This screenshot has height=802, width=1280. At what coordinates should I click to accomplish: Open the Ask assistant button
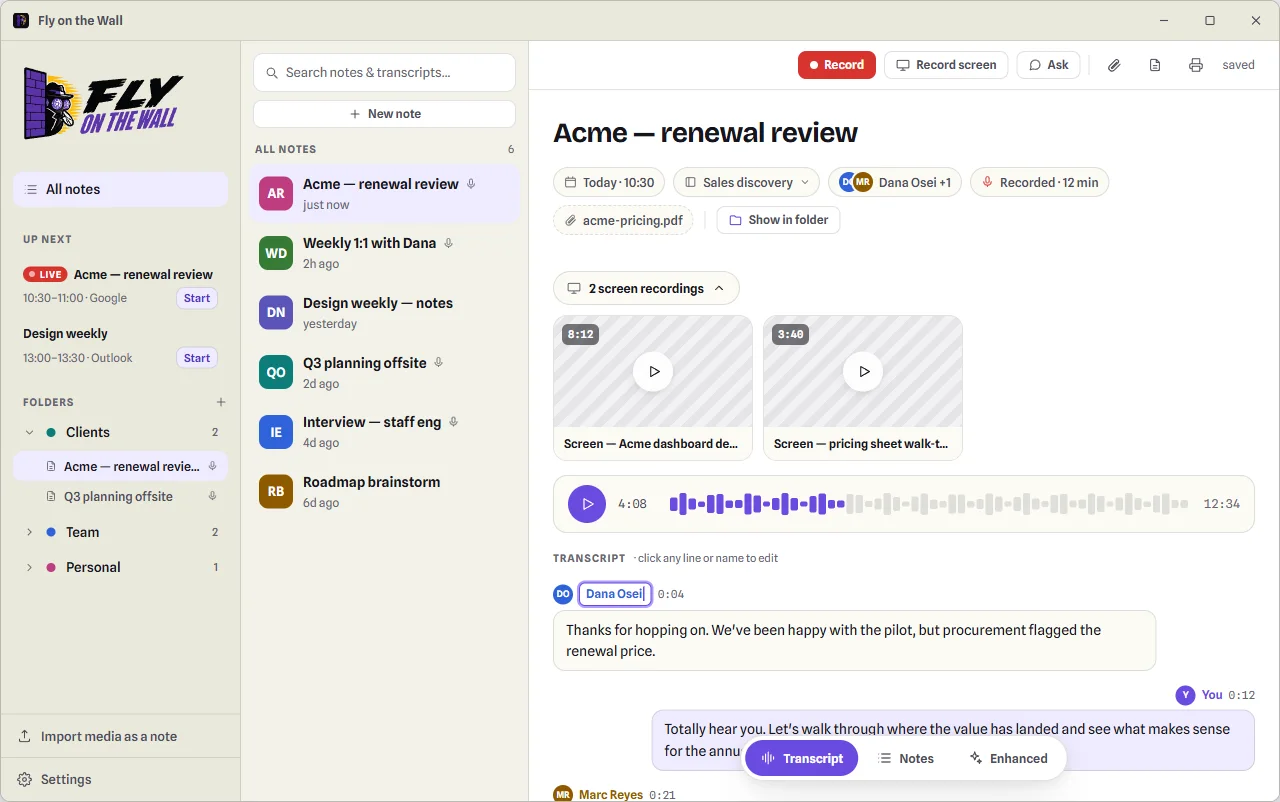(1048, 65)
